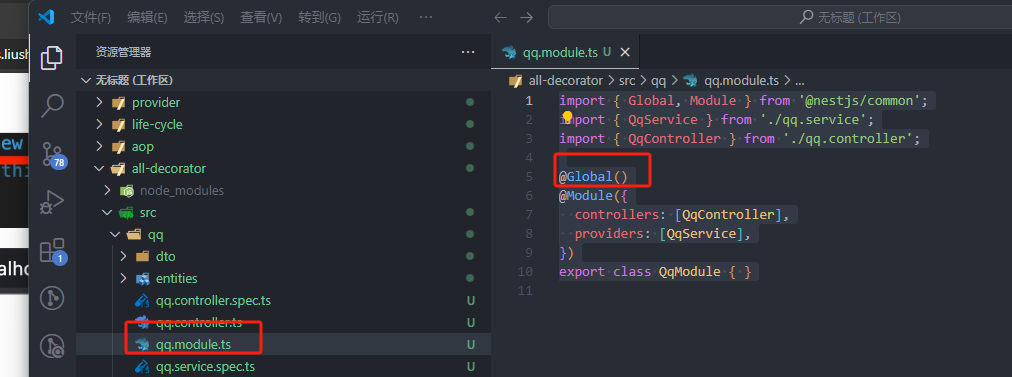1012x377 pixels.
Task: Select qq.module.ts in file tree
Action: tap(283, 344)
